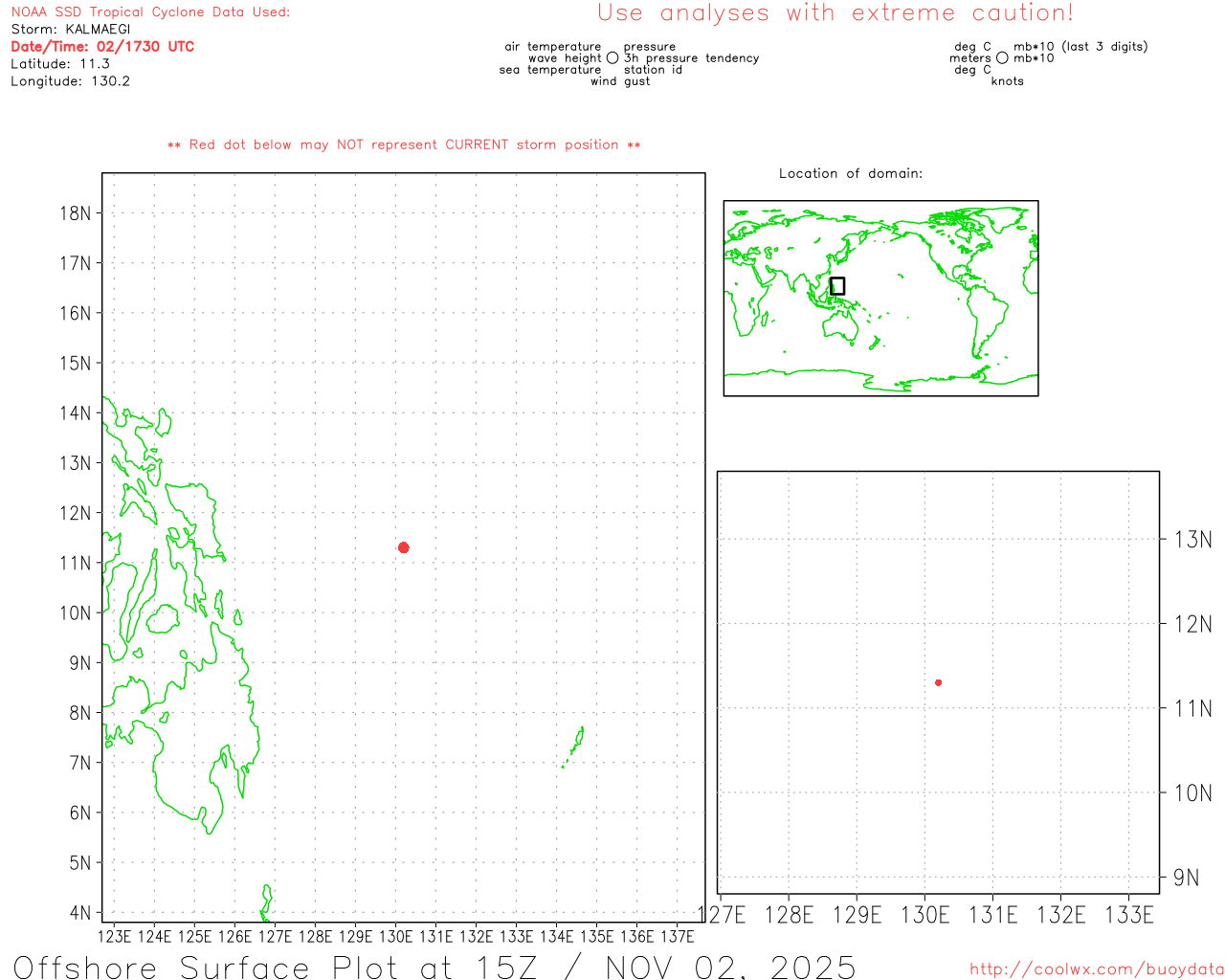Open the coolwx.com buoydata link
The height and width of the screenshot is (980, 1225).
[x=1096, y=969]
